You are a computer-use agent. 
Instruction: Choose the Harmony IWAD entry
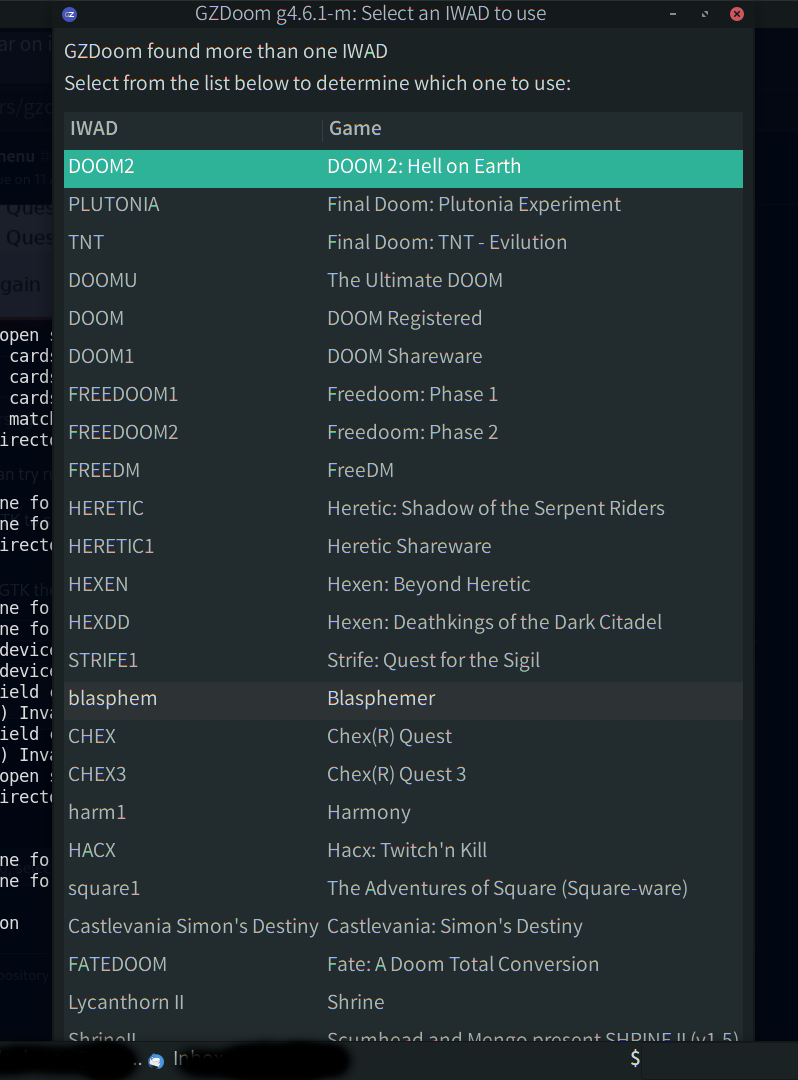pos(400,812)
